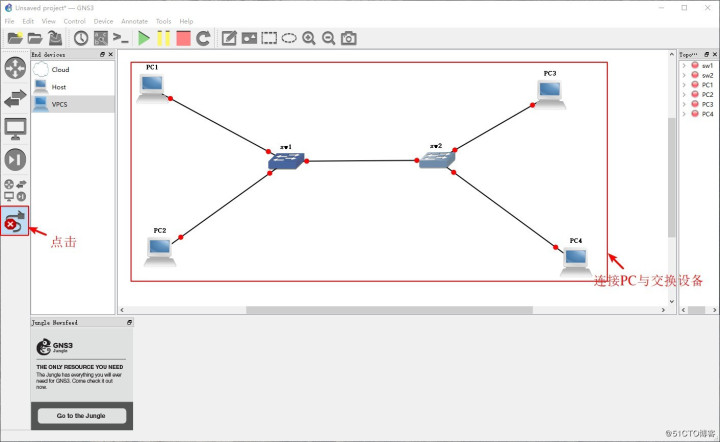Start all devices with green play button
The image size is (720, 442).
(144, 38)
